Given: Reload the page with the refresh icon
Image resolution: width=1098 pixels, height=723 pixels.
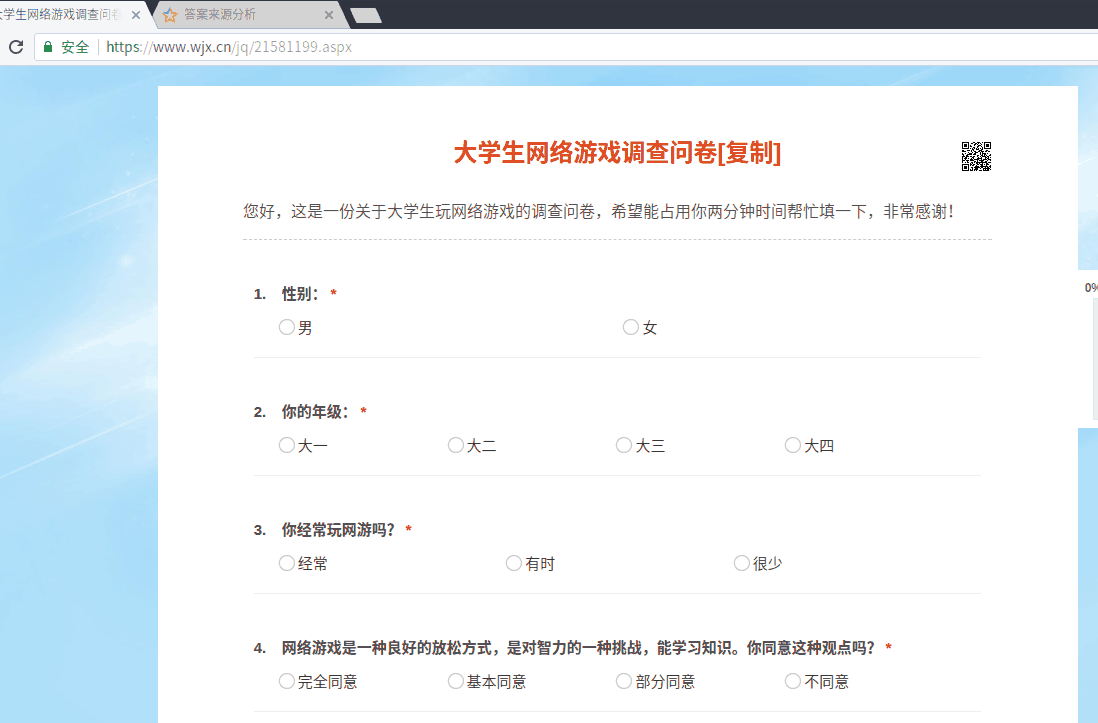Looking at the screenshot, I should [x=16, y=47].
